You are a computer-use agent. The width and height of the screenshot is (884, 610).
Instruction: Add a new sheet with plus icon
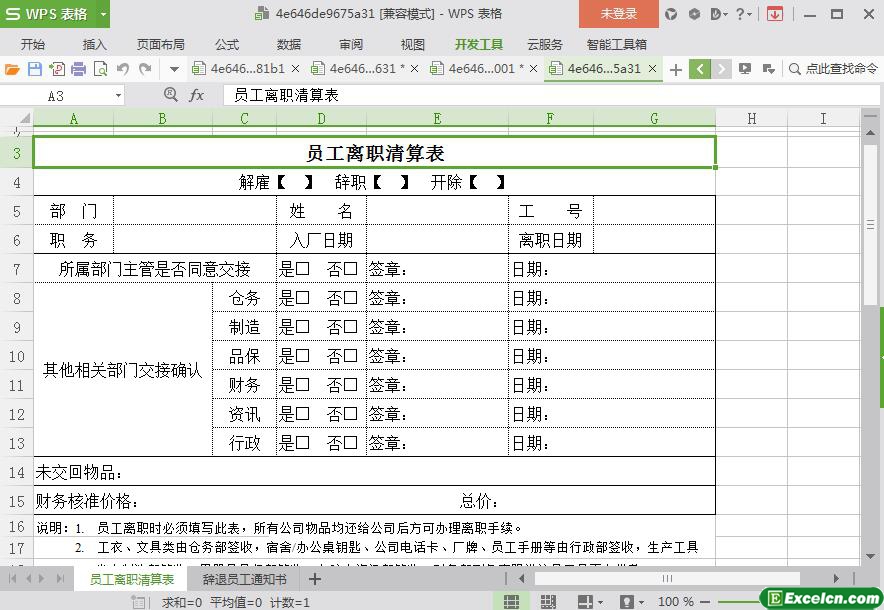314,579
